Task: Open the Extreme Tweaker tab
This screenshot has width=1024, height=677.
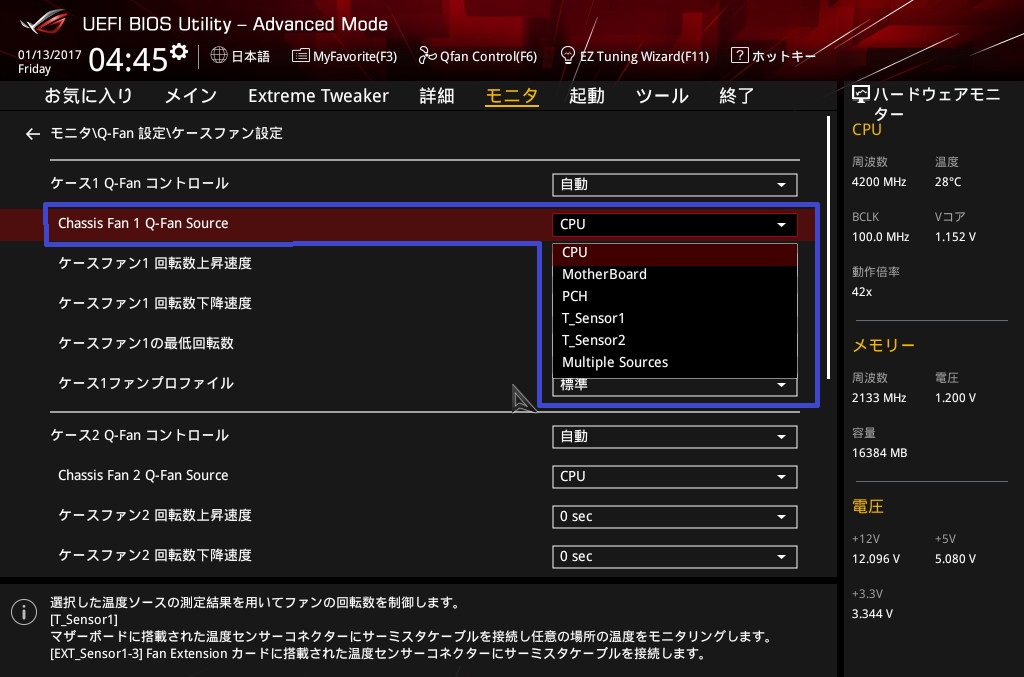Action: 319,96
